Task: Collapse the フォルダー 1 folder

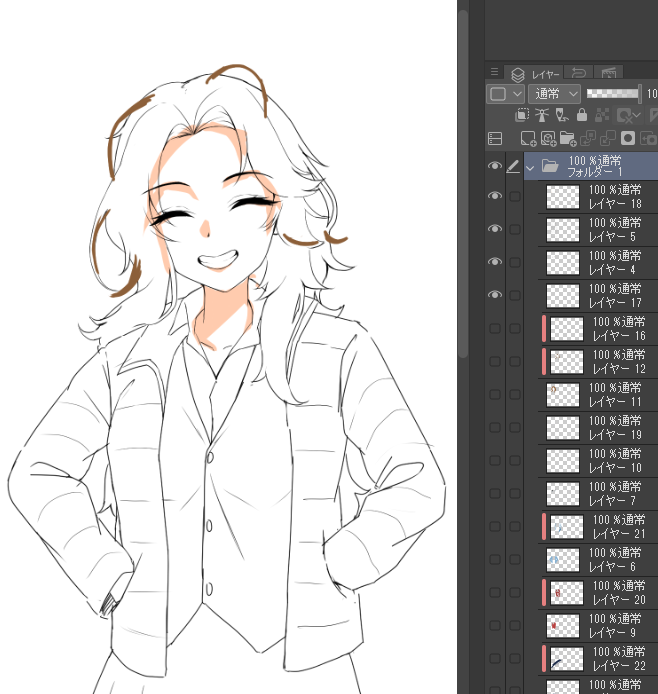Action: [x=530, y=167]
